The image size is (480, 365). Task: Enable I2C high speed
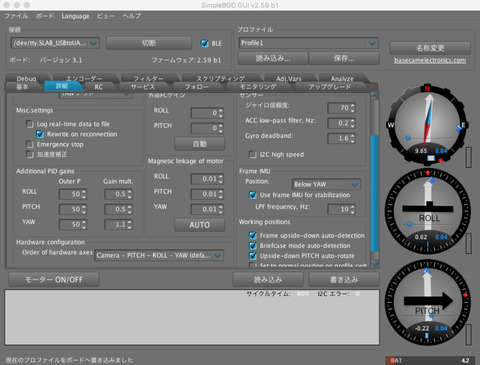pos(253,154)
